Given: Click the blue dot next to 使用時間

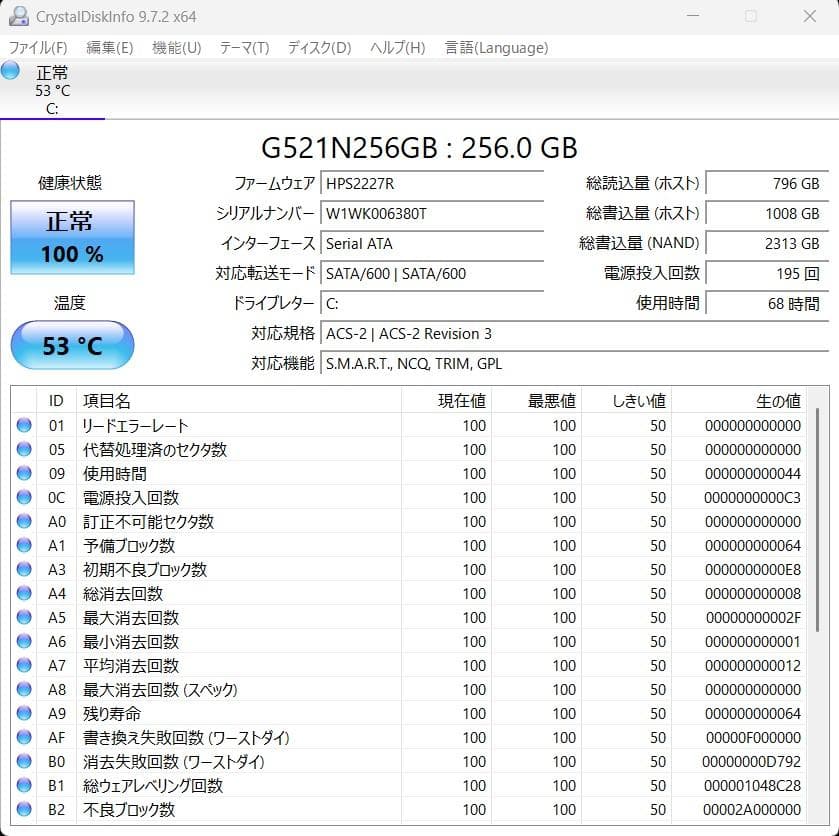Looking at the screenshot, I should click(23, 473).
